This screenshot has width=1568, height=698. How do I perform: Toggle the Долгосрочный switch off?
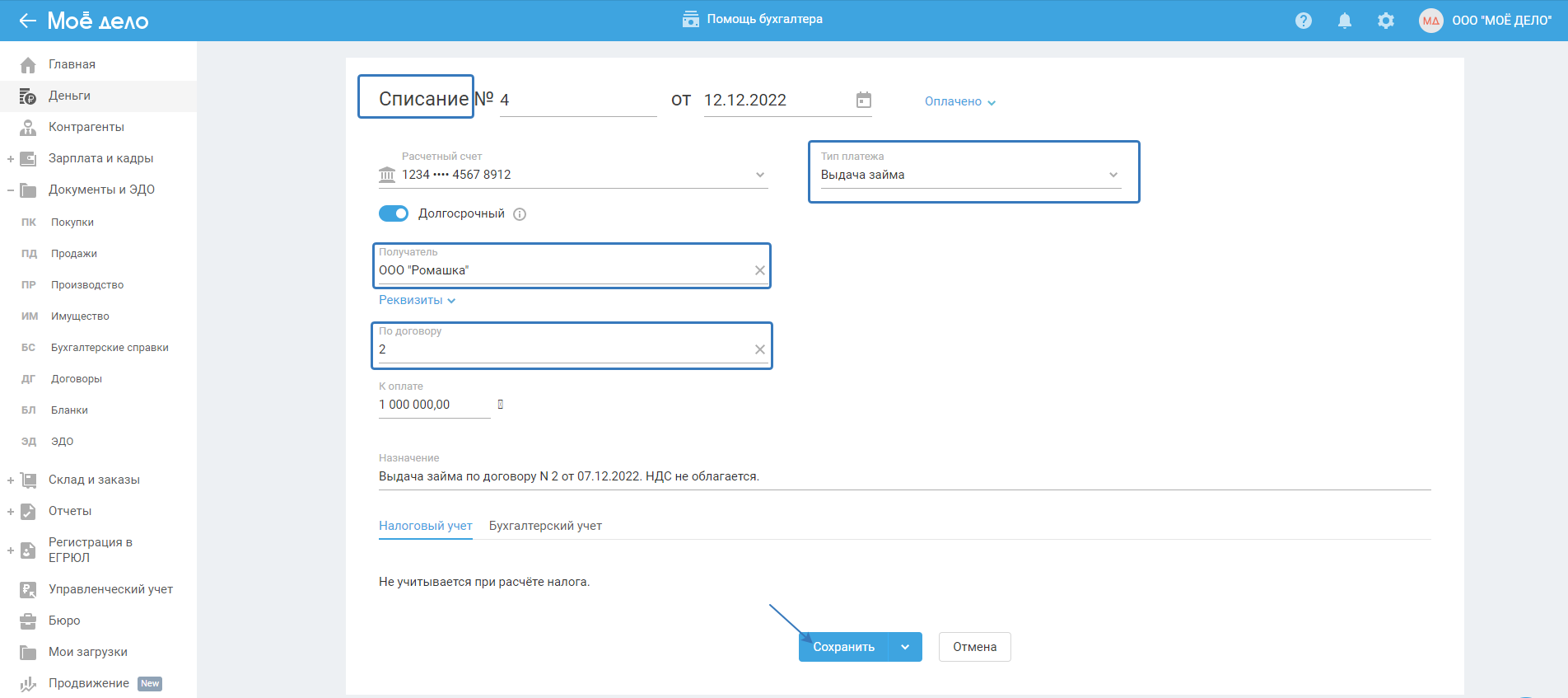(394, 213)
